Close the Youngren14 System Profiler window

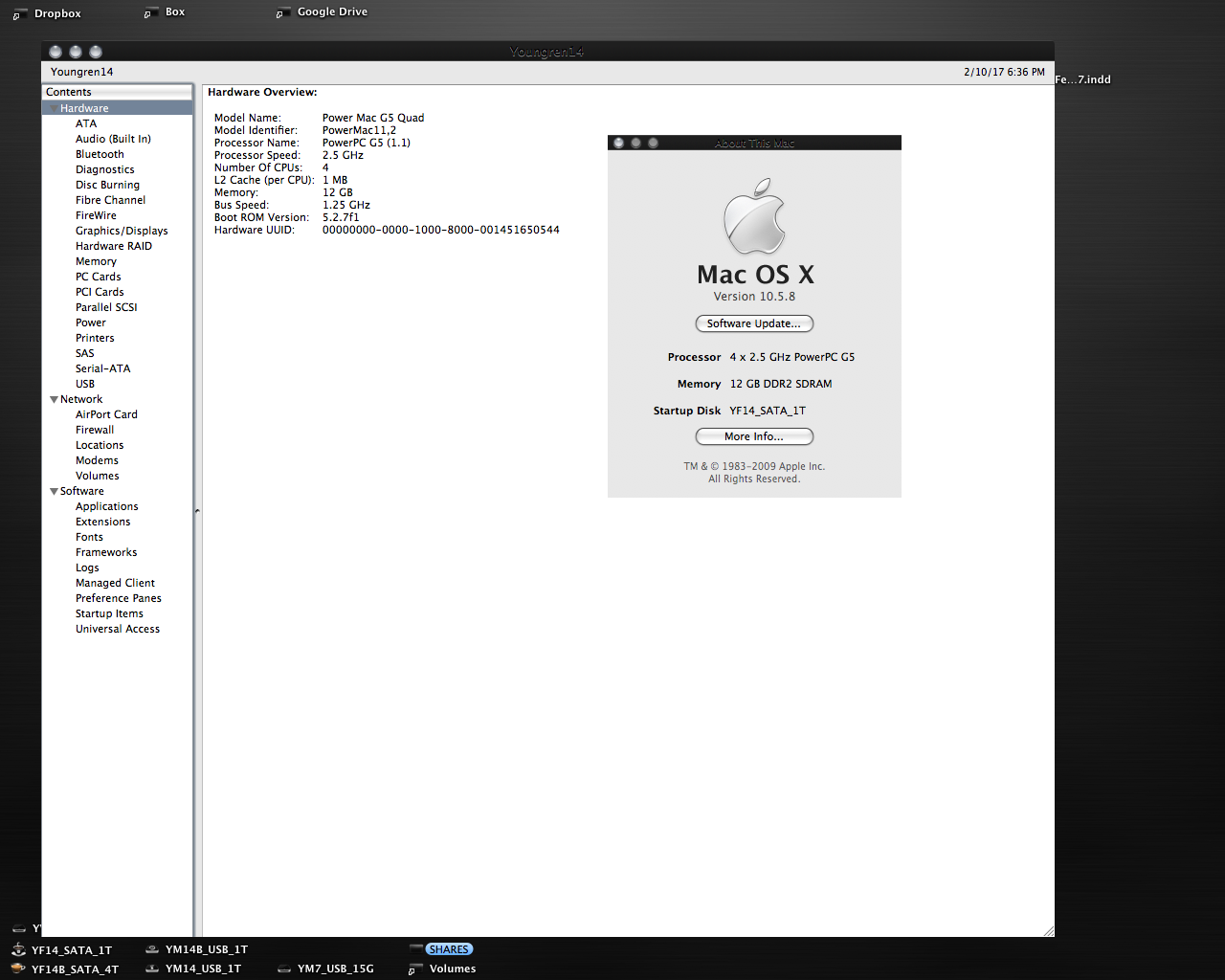[x=56, y=52]
